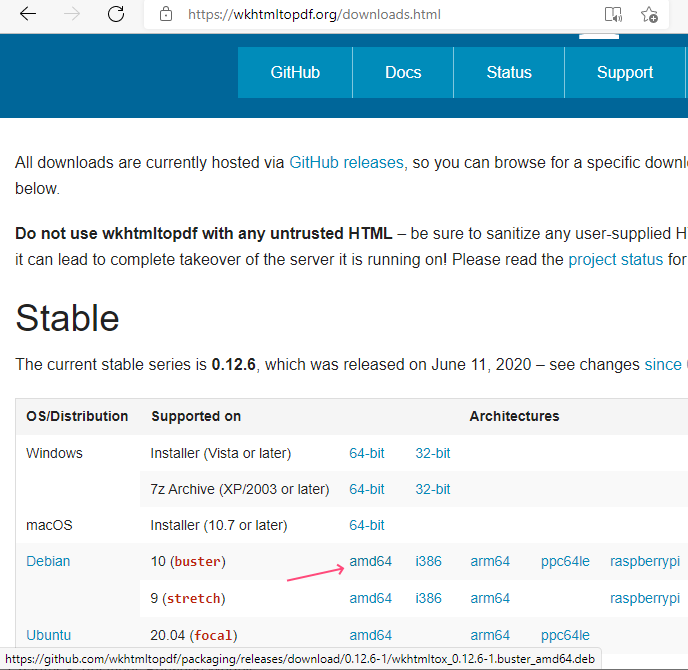Click the read aloud icon in address bar
Screen dimensions: 688x670
point(613,14)
